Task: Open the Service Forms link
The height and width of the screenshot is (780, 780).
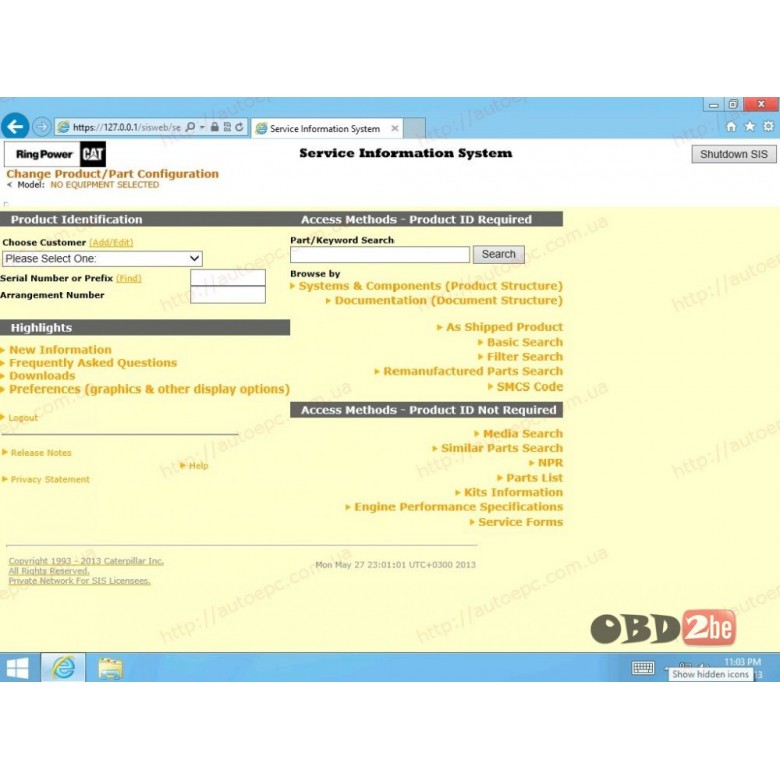Action: [x=521, y=522]
